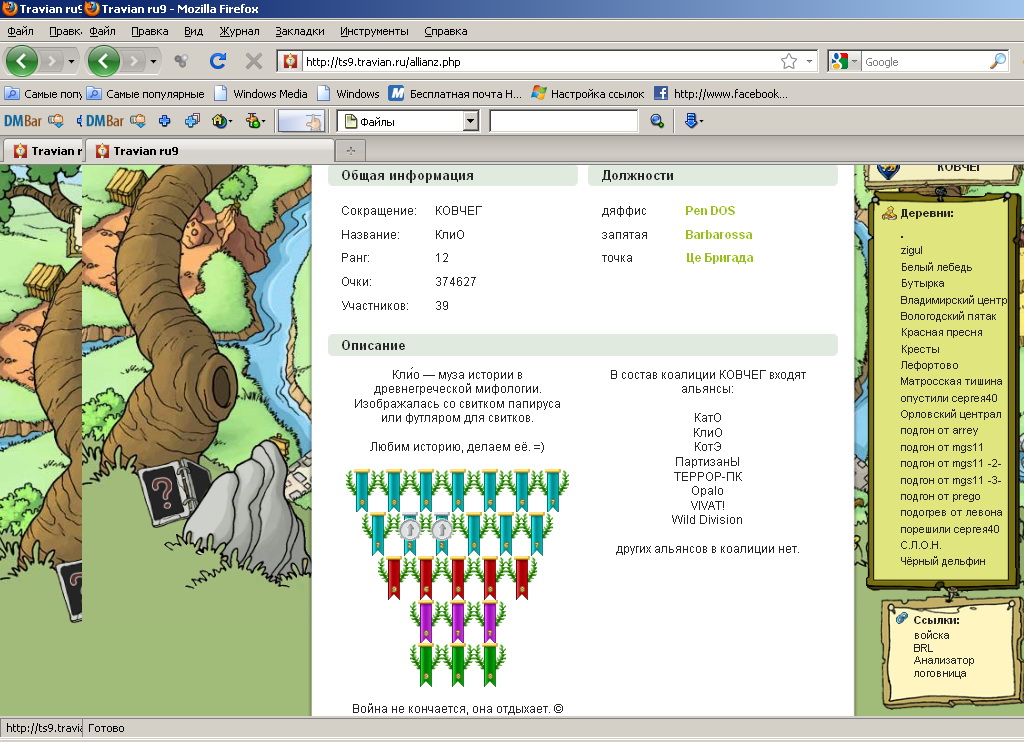The width and height of the screenshot is (1024, 742).
Task: Select village Матросская тишина
Action: [951, 381]
